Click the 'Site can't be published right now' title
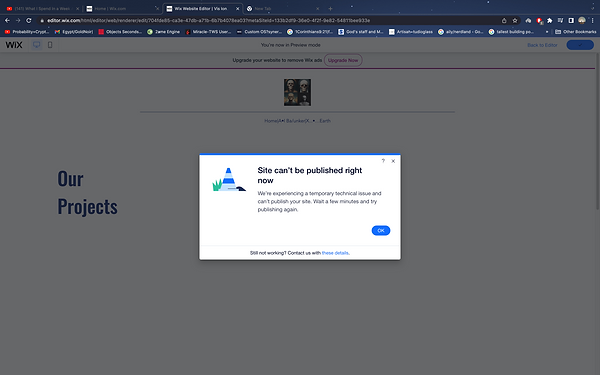Viewport: 600px width, 375px height. [310, 175]
